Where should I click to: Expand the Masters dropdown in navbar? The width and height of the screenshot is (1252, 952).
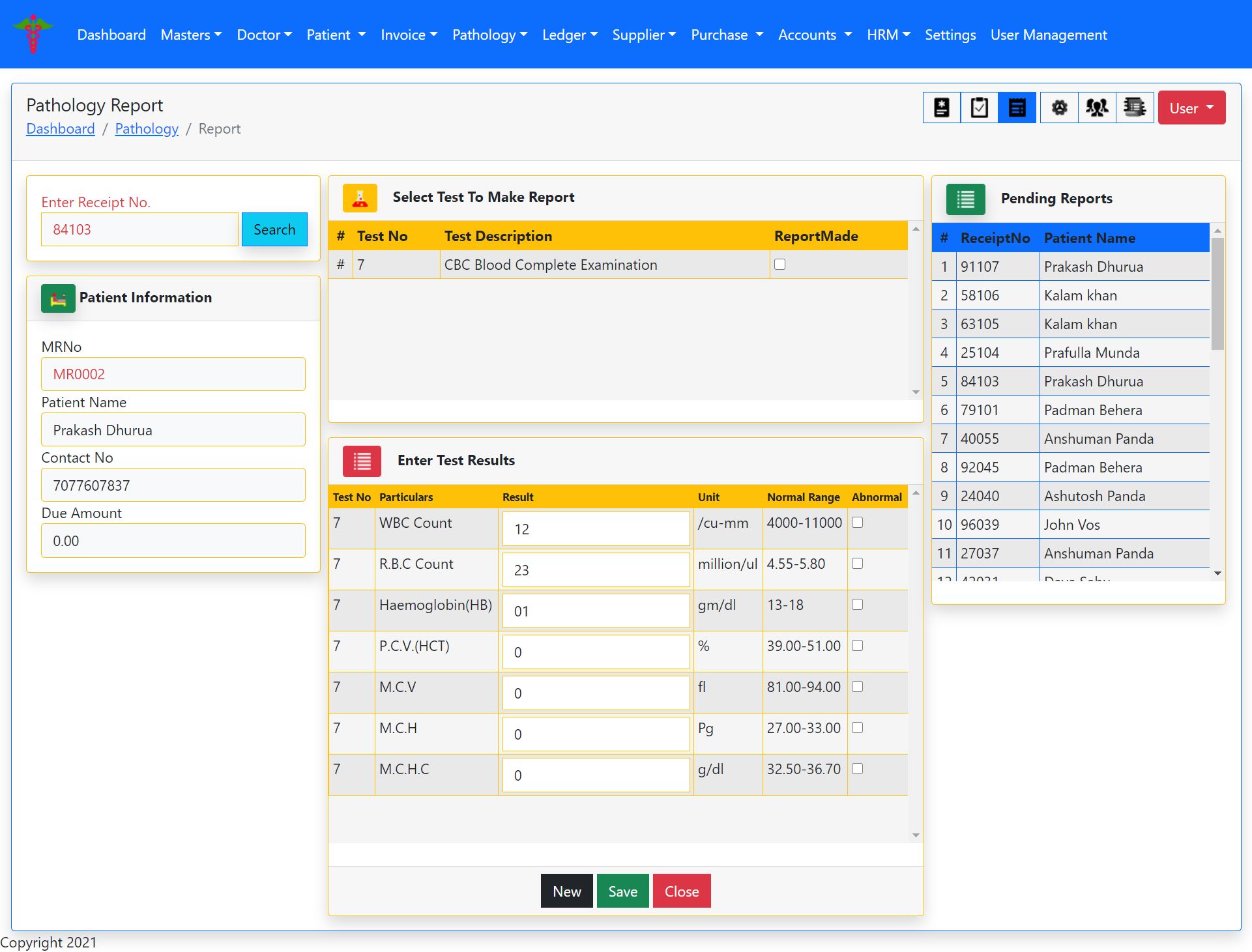click(191, 35)
